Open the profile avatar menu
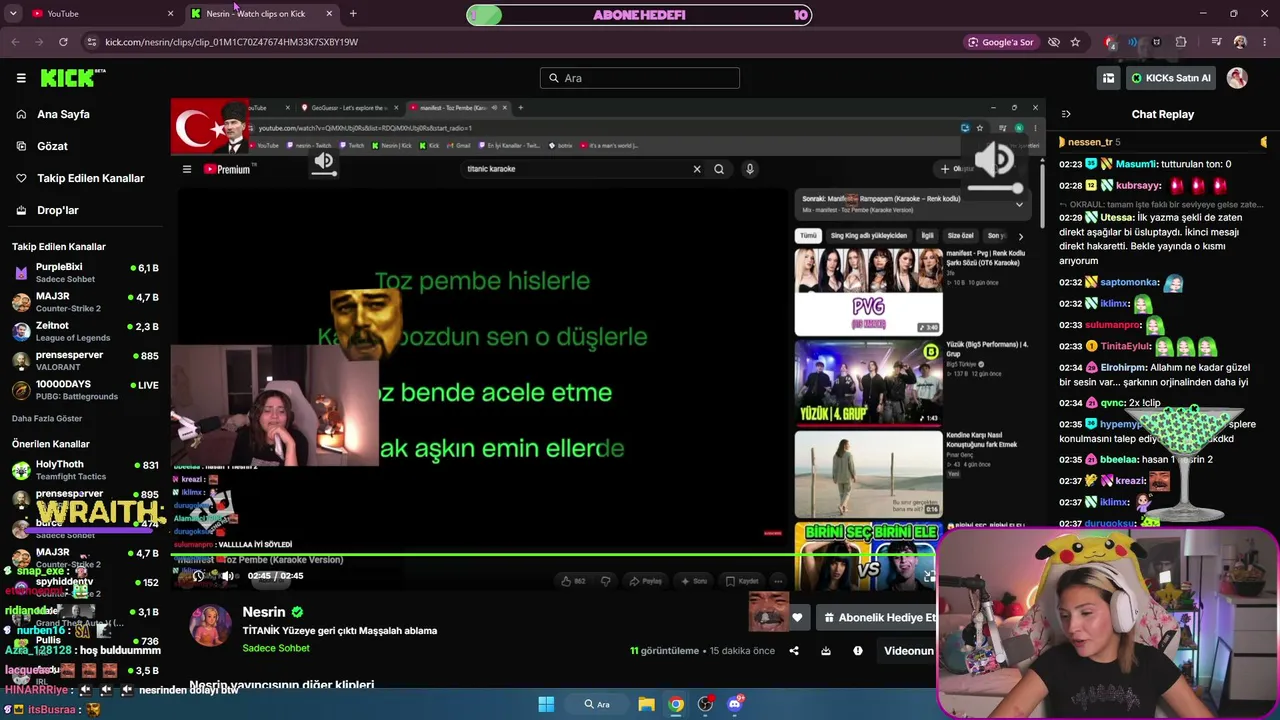The height and width of the screenshot is (720, 1280). [x=1238, y=78]
